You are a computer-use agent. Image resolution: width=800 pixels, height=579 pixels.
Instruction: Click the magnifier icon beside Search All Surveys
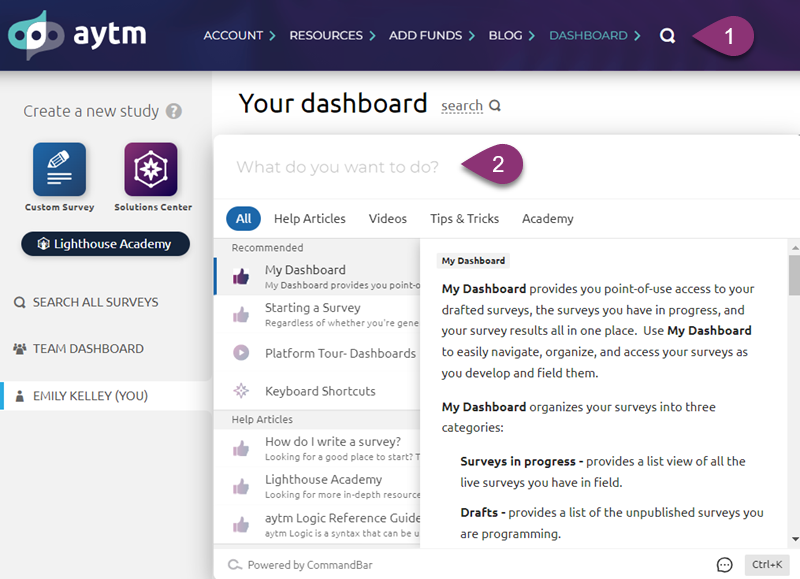point(19,303)
